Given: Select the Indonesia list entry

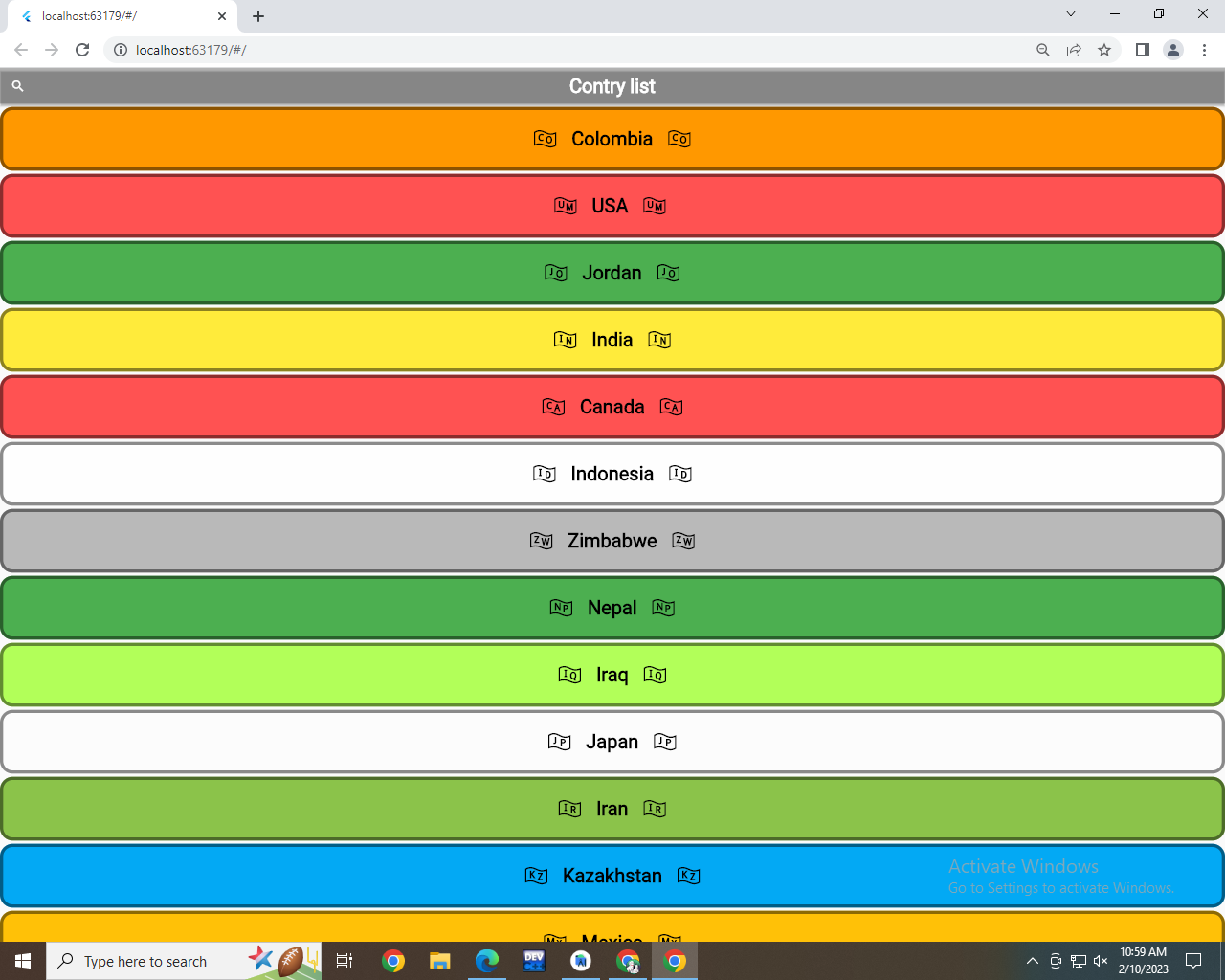Looking at the screenshot, I should pos(612,473).
